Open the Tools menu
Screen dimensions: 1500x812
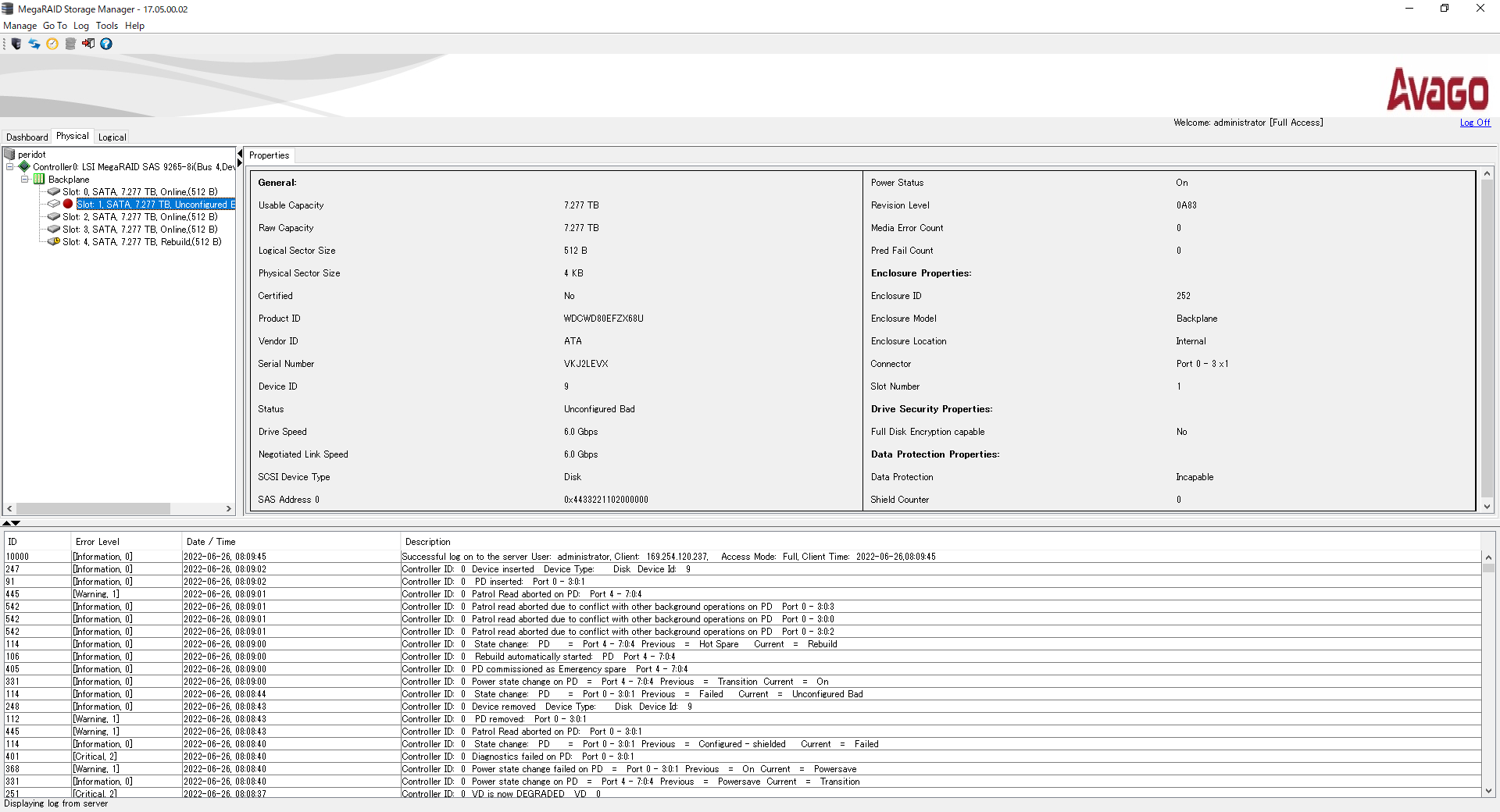pos(107,26)
